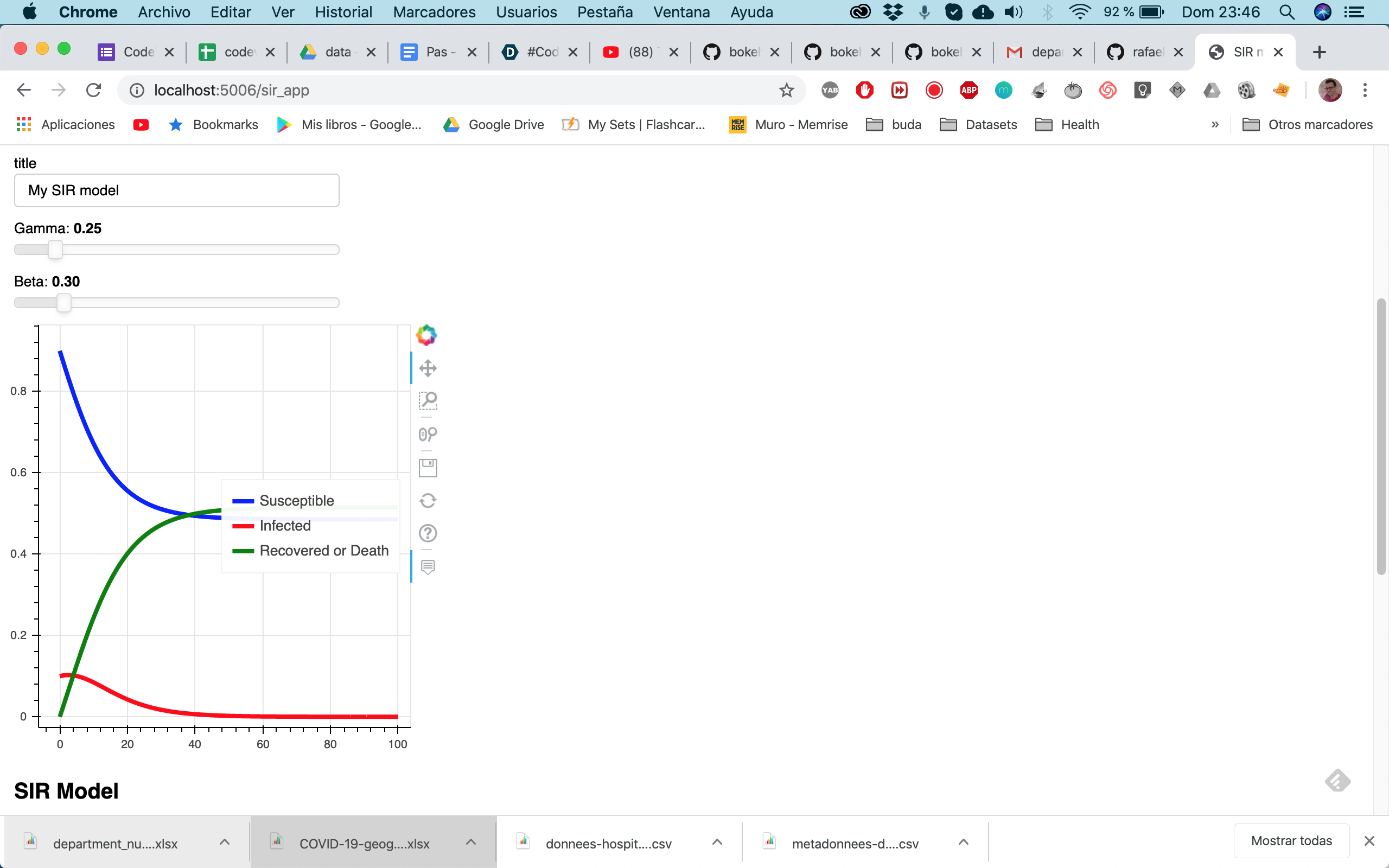Open the Google Drive bookmark
The width and height of the screenshot is (1389, 868).
494,125
